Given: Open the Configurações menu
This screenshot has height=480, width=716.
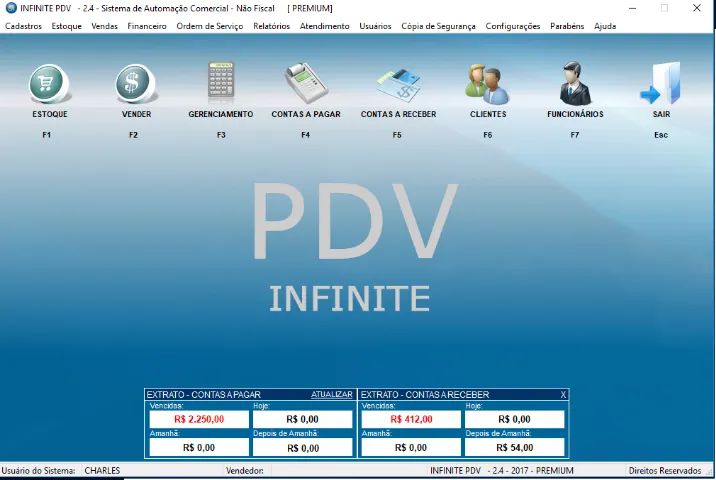Looking at the screenshot, I should 512,26.
